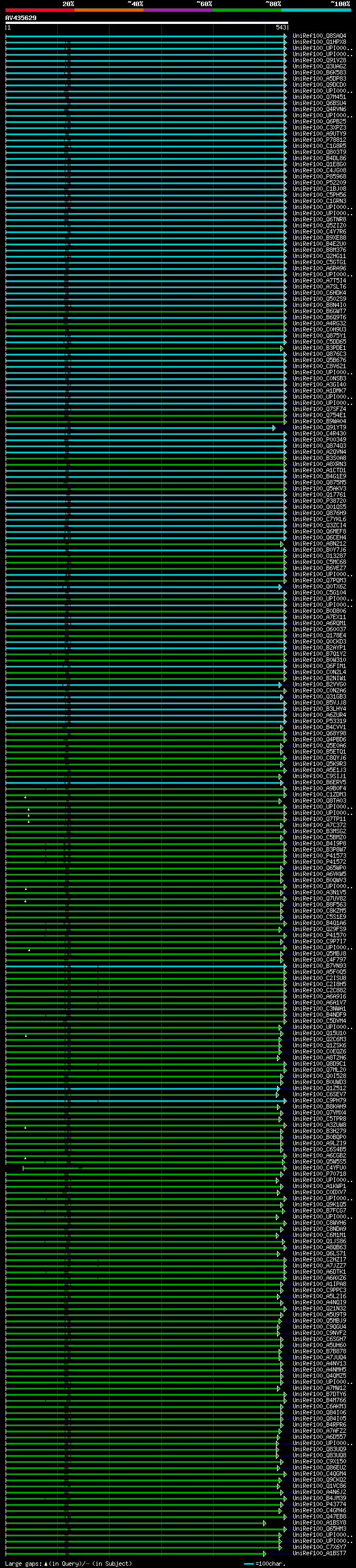This screenshot has height=1568, width=356.
Task: Click hit label UniRef100_A6DTK1
Action: point(319,1272)
